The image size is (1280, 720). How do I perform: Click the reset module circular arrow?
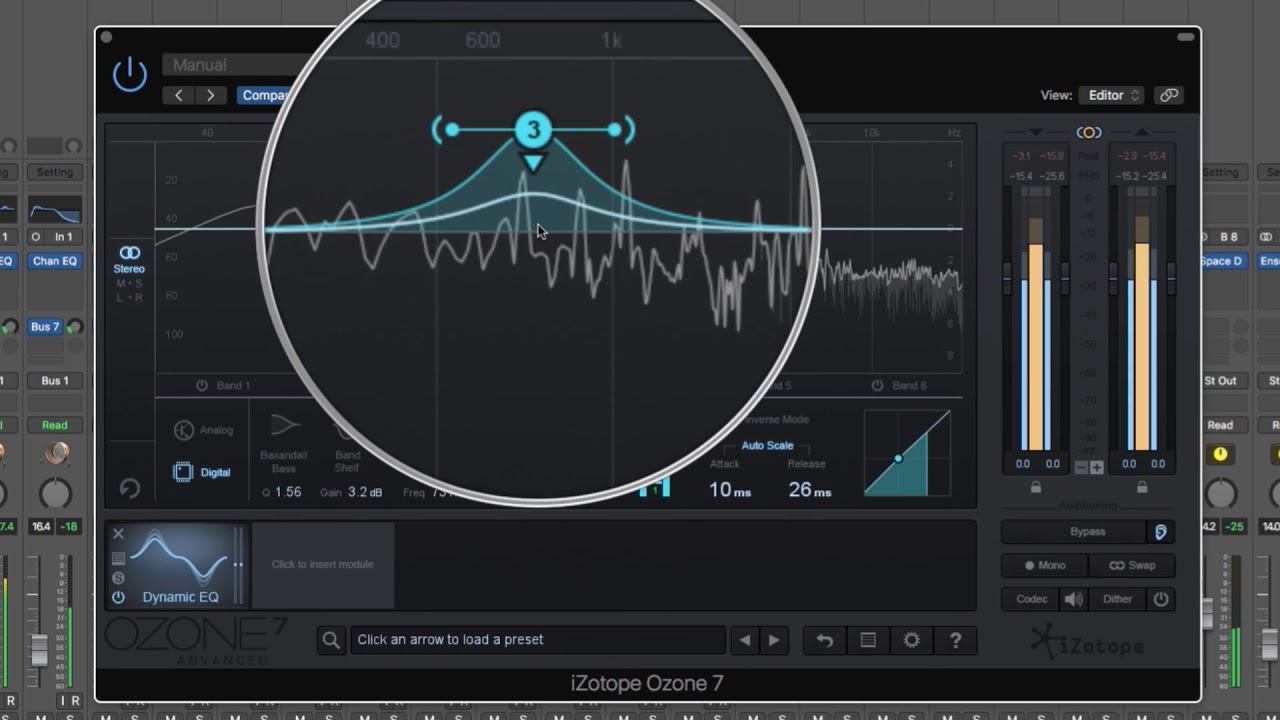(x=130, y=488)
